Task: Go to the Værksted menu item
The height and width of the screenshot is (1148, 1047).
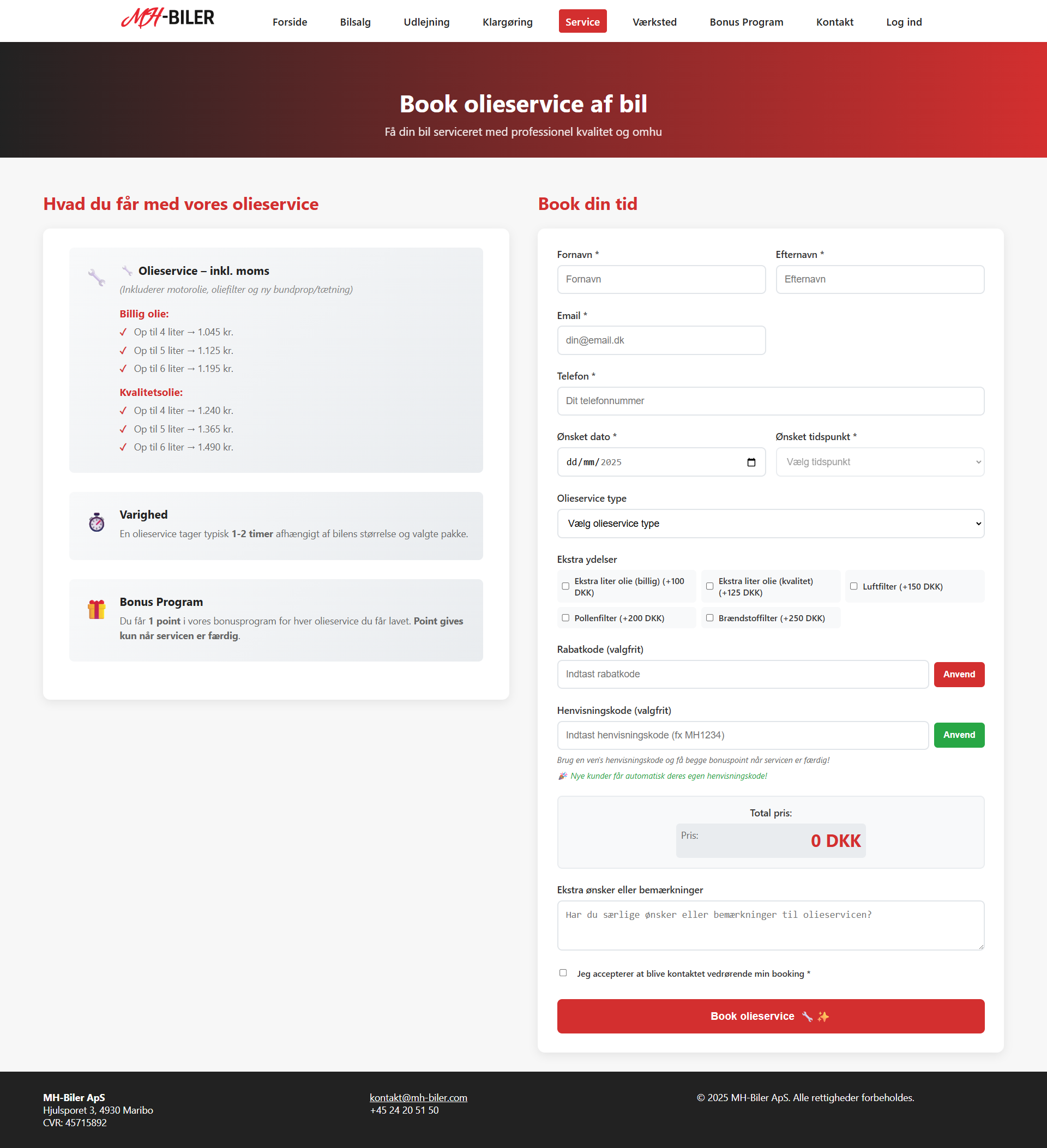Action: [654, 22]
